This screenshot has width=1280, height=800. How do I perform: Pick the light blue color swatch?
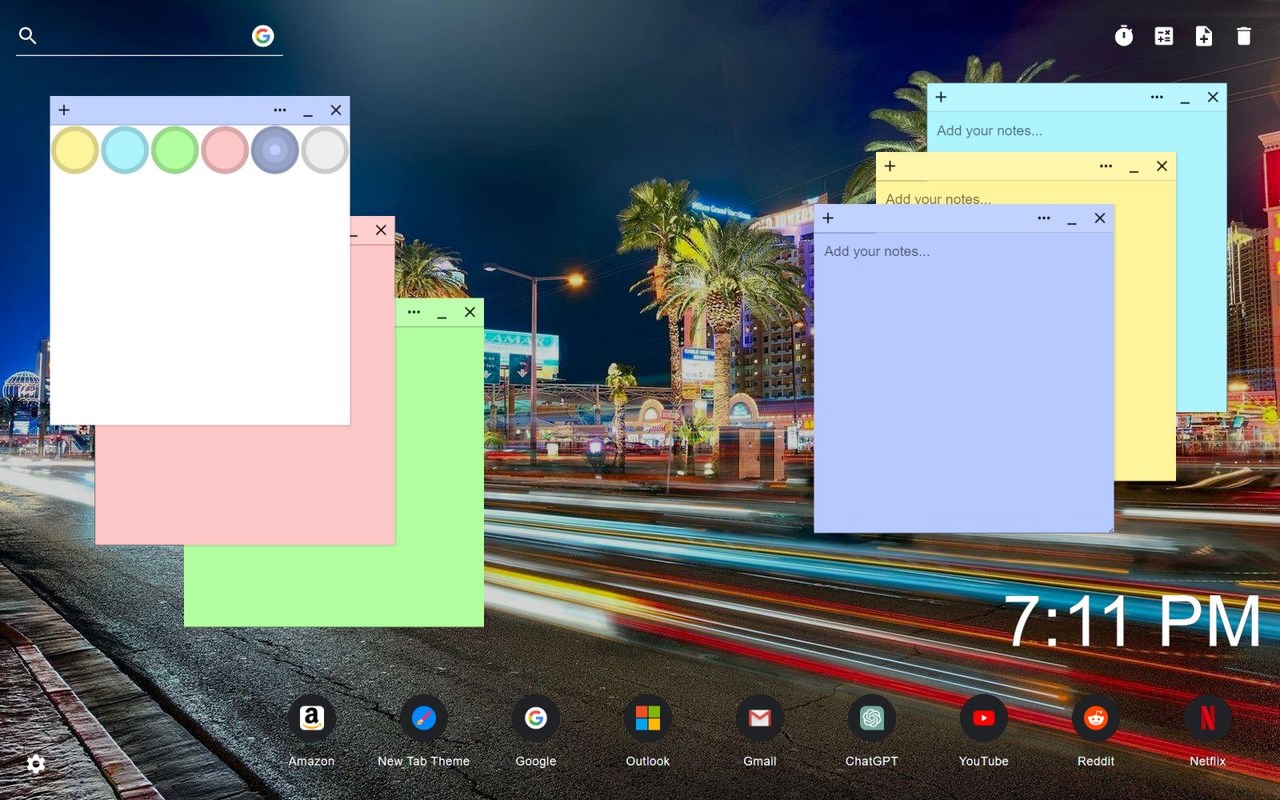(125, 150)
